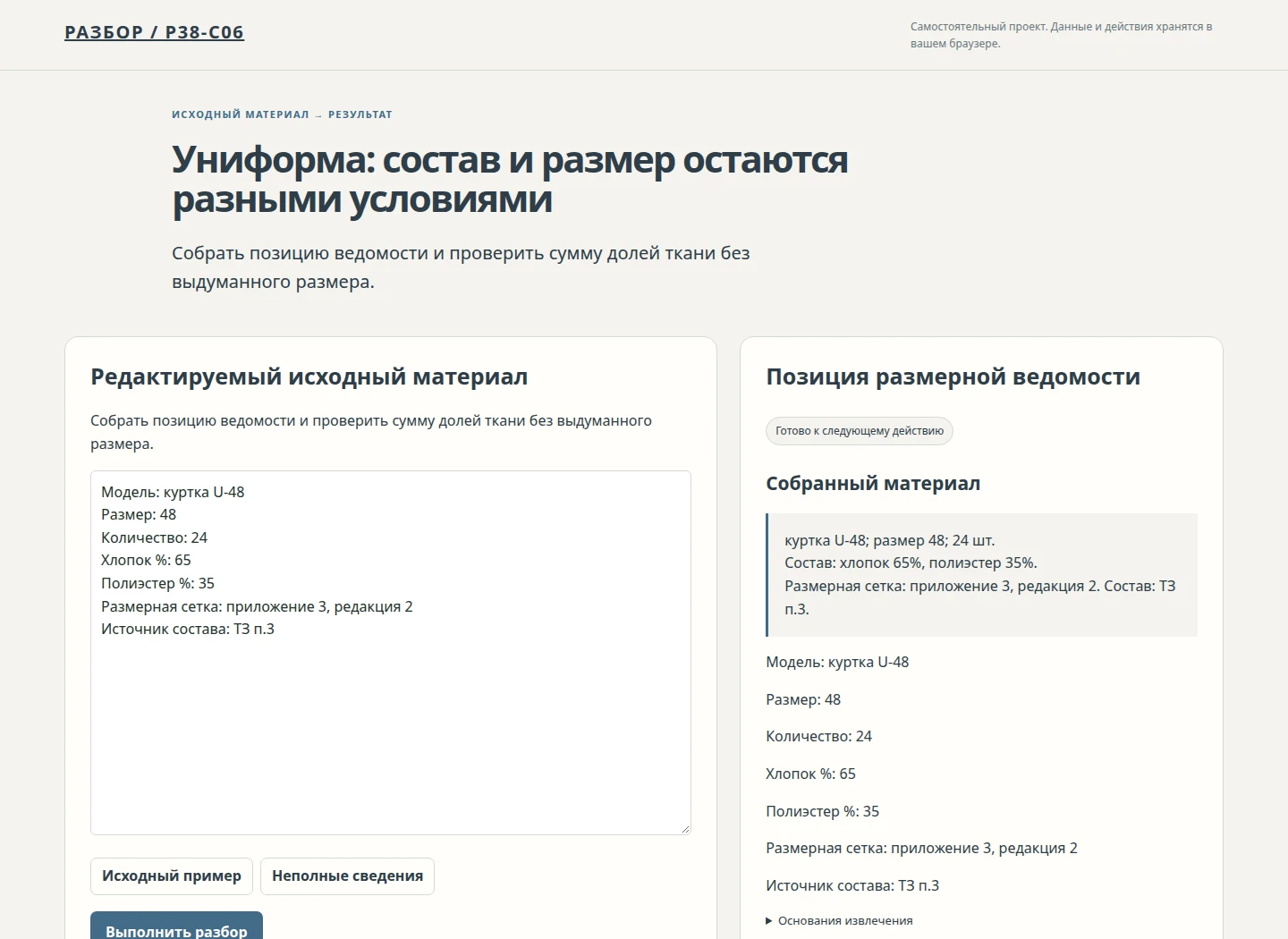The image size is (1288, 939).
Task: Select the Позиция размерной ведомости heading
Action: point(953,376)
